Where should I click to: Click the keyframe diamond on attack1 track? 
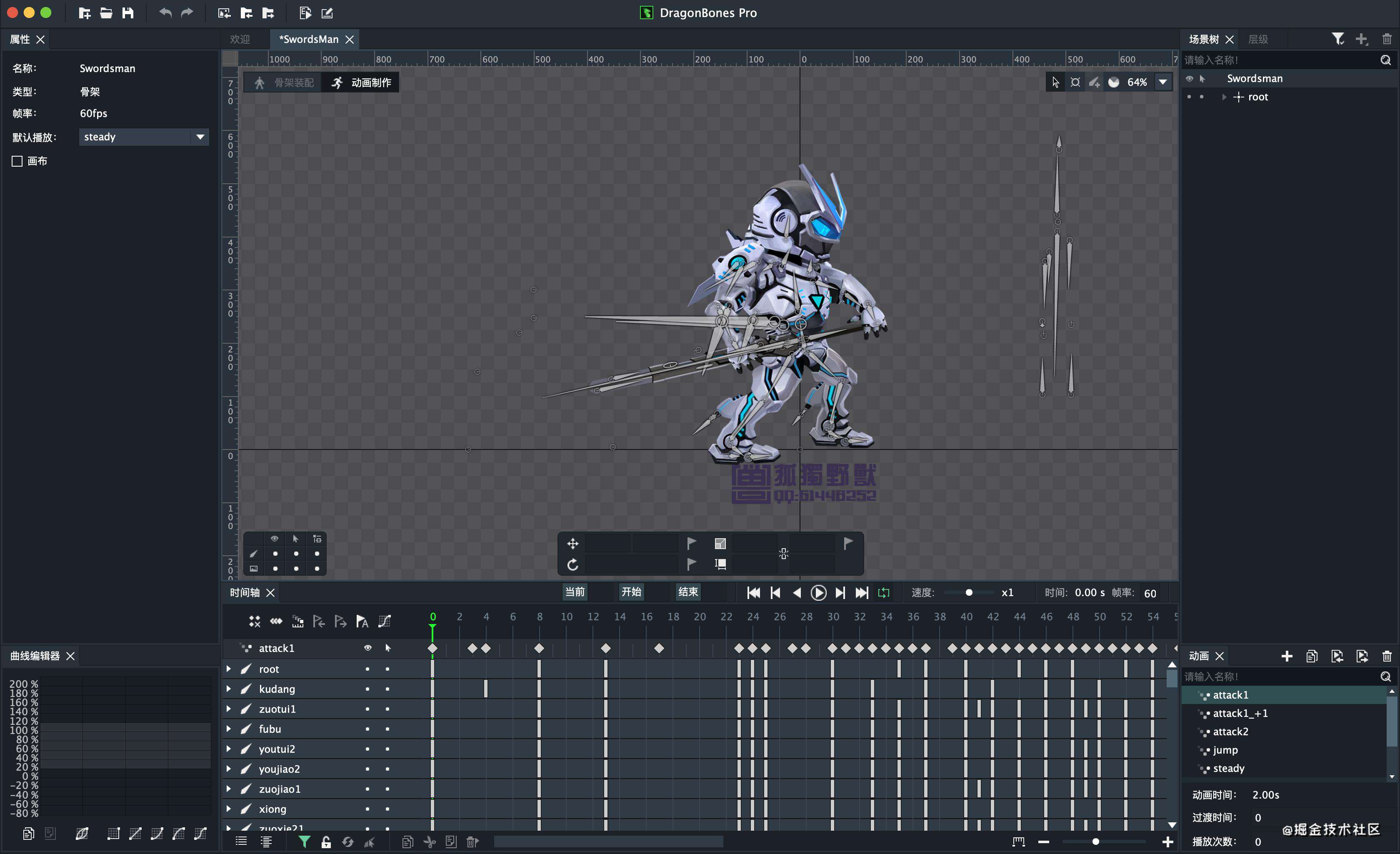432,649
